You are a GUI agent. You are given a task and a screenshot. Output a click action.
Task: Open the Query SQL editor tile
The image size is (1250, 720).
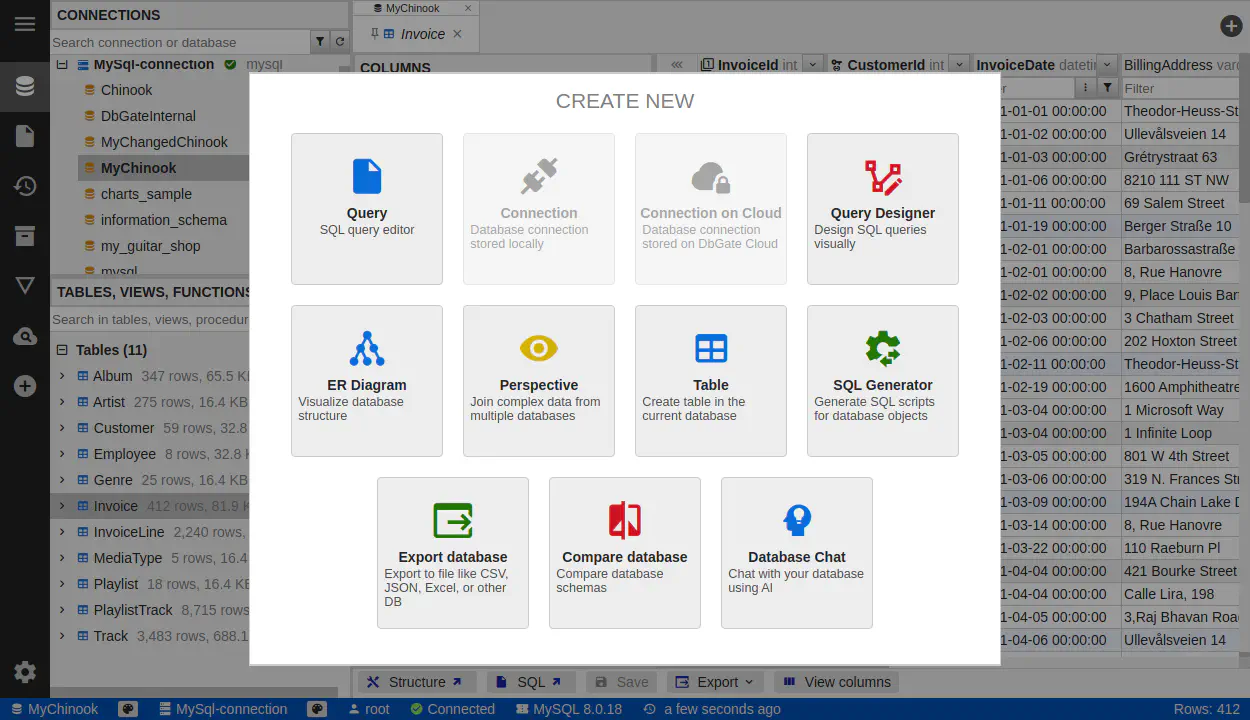pos(367,208)
